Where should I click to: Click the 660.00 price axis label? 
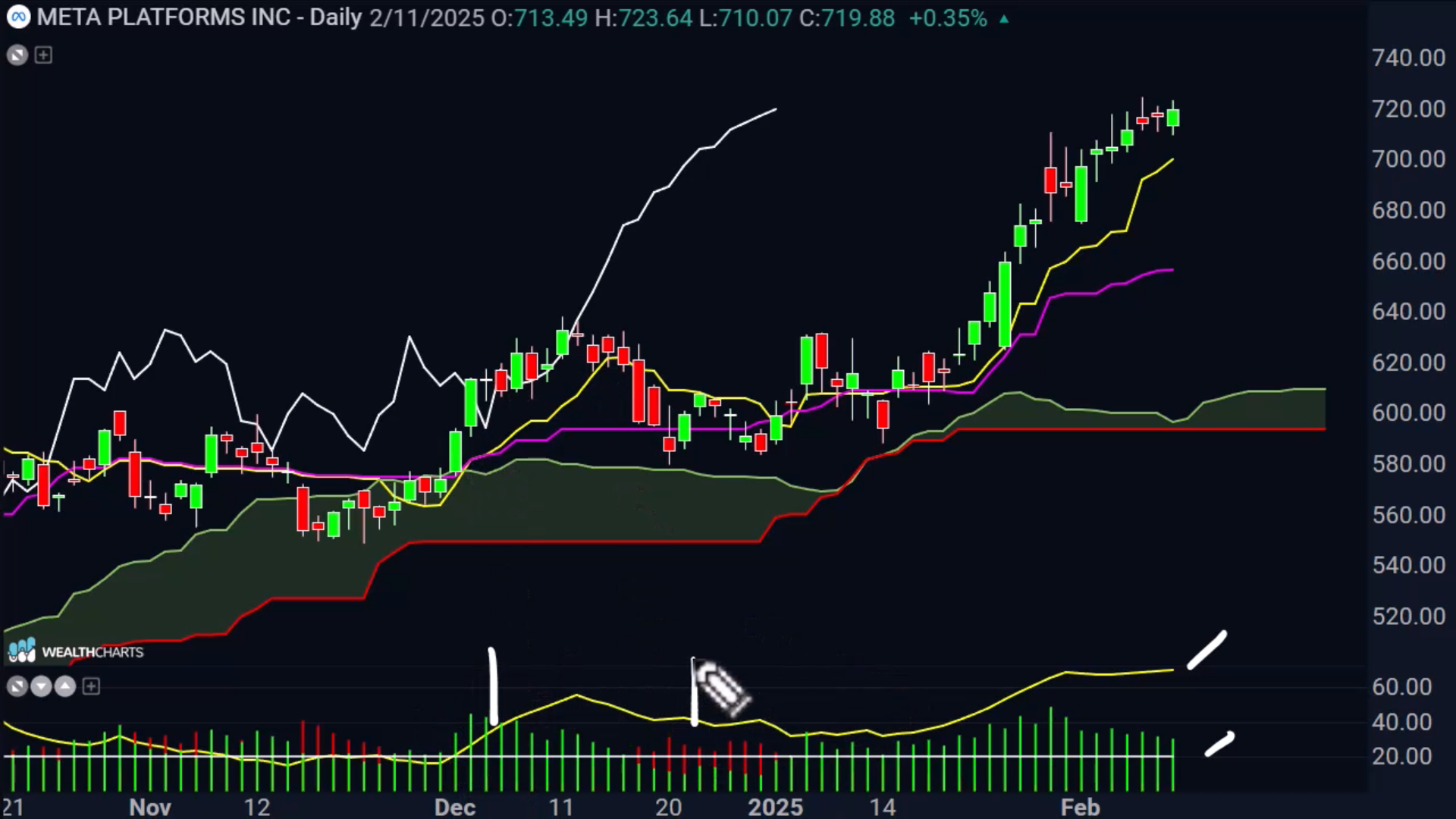point(1408,261)
